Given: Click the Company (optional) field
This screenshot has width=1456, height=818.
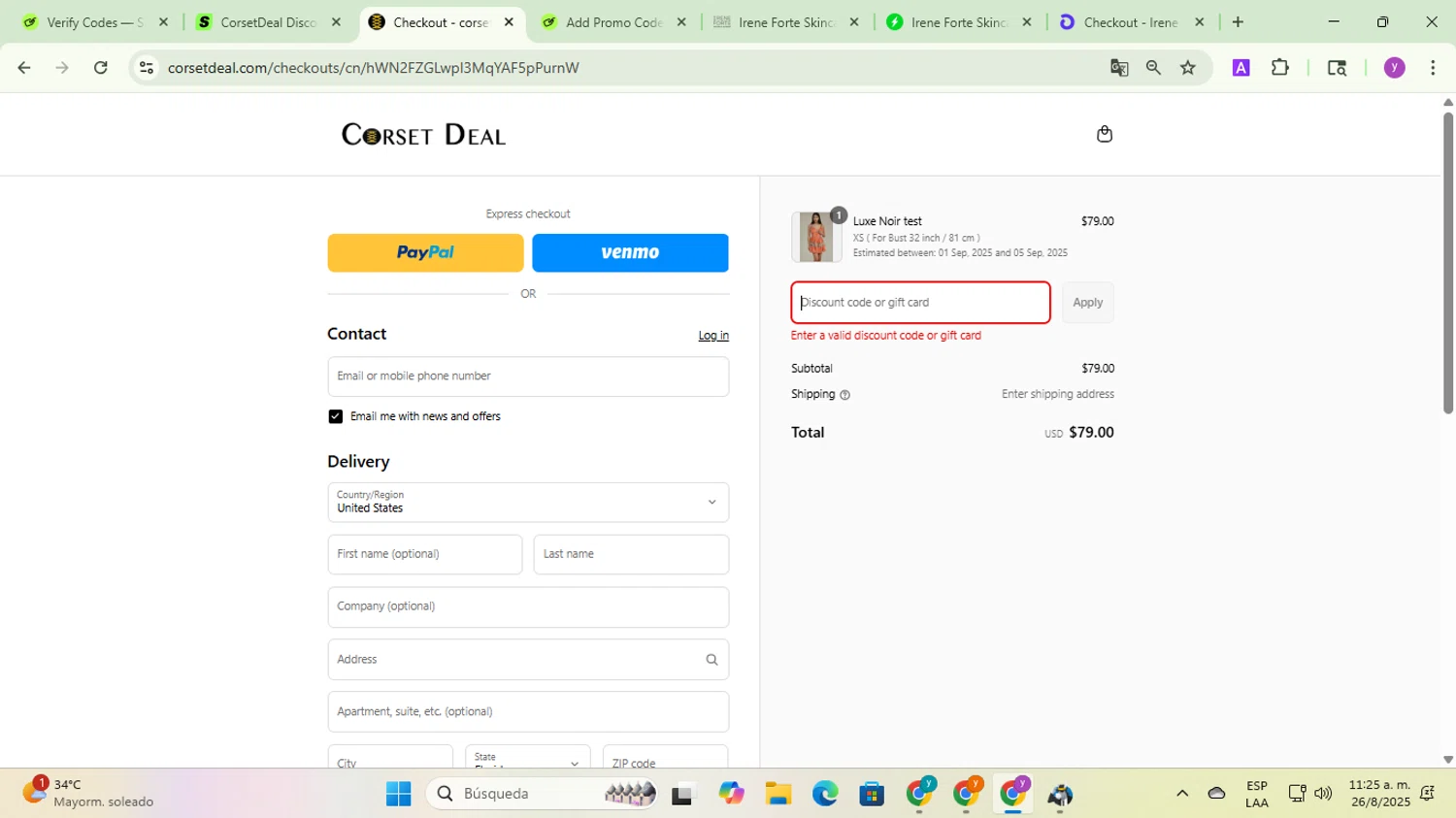Looking at the screenshot, I should point(528,607).
